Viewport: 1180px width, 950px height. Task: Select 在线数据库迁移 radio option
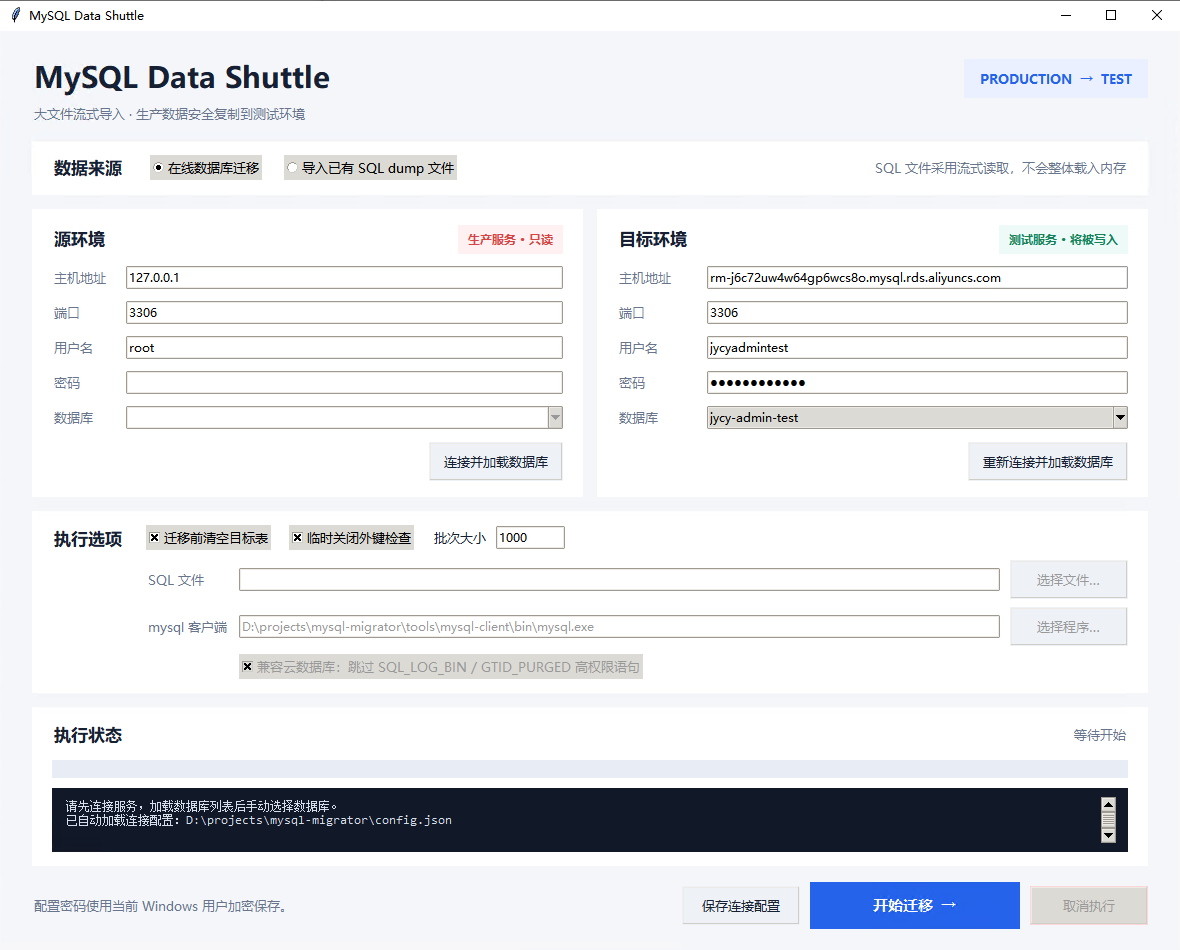pyautogui.click(x=206, y=168)
